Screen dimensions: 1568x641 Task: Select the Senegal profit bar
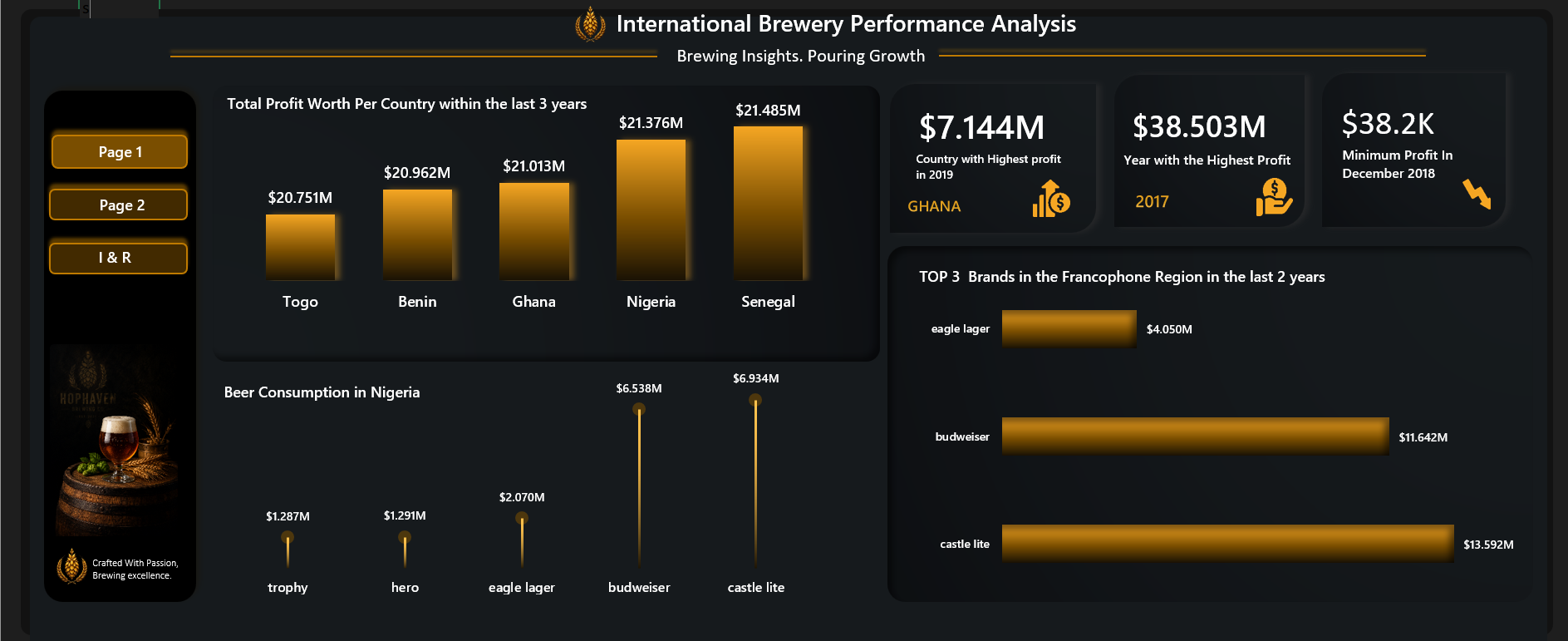(x=768, y=203)
